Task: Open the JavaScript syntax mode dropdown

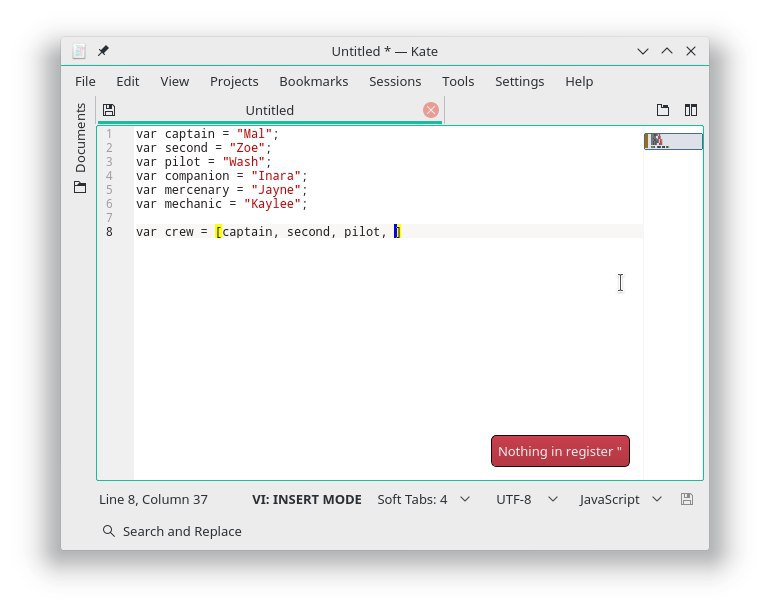Action: (x=620, y=499)
